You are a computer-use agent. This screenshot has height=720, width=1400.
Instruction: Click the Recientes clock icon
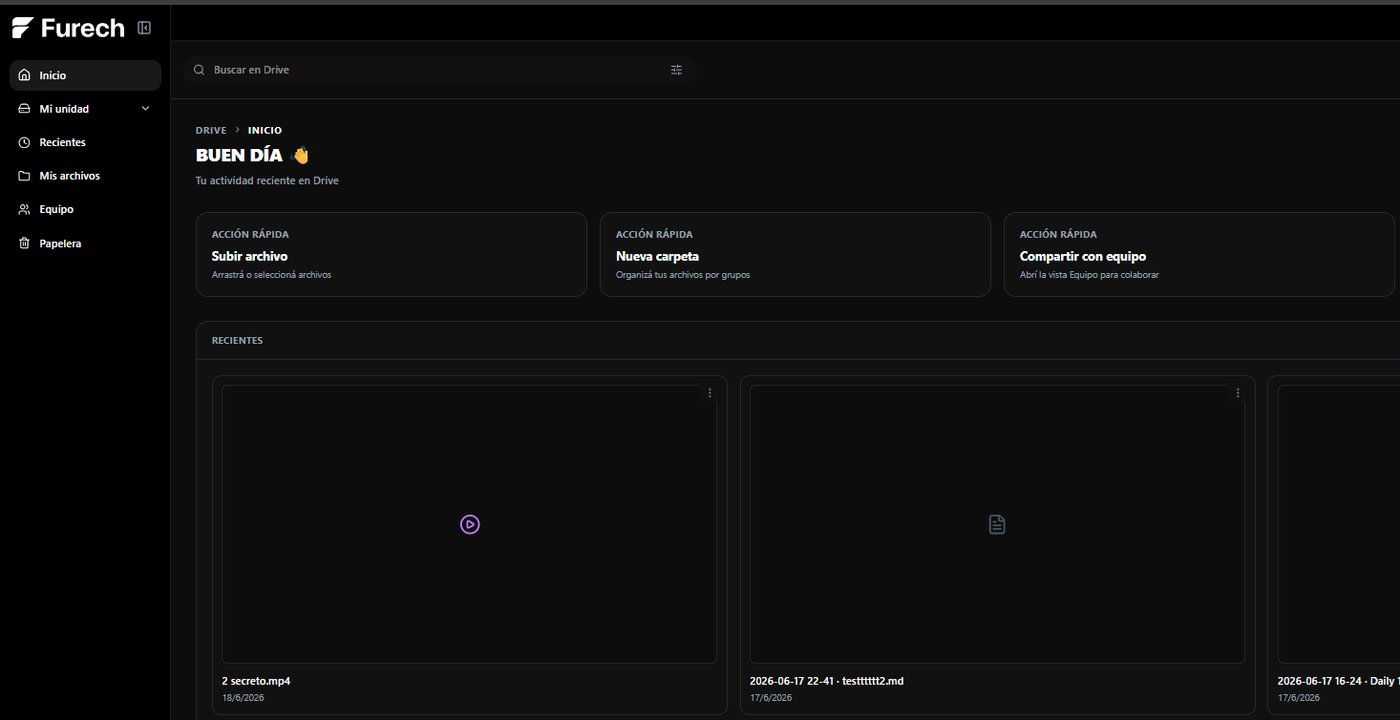(x=25, y=142)
